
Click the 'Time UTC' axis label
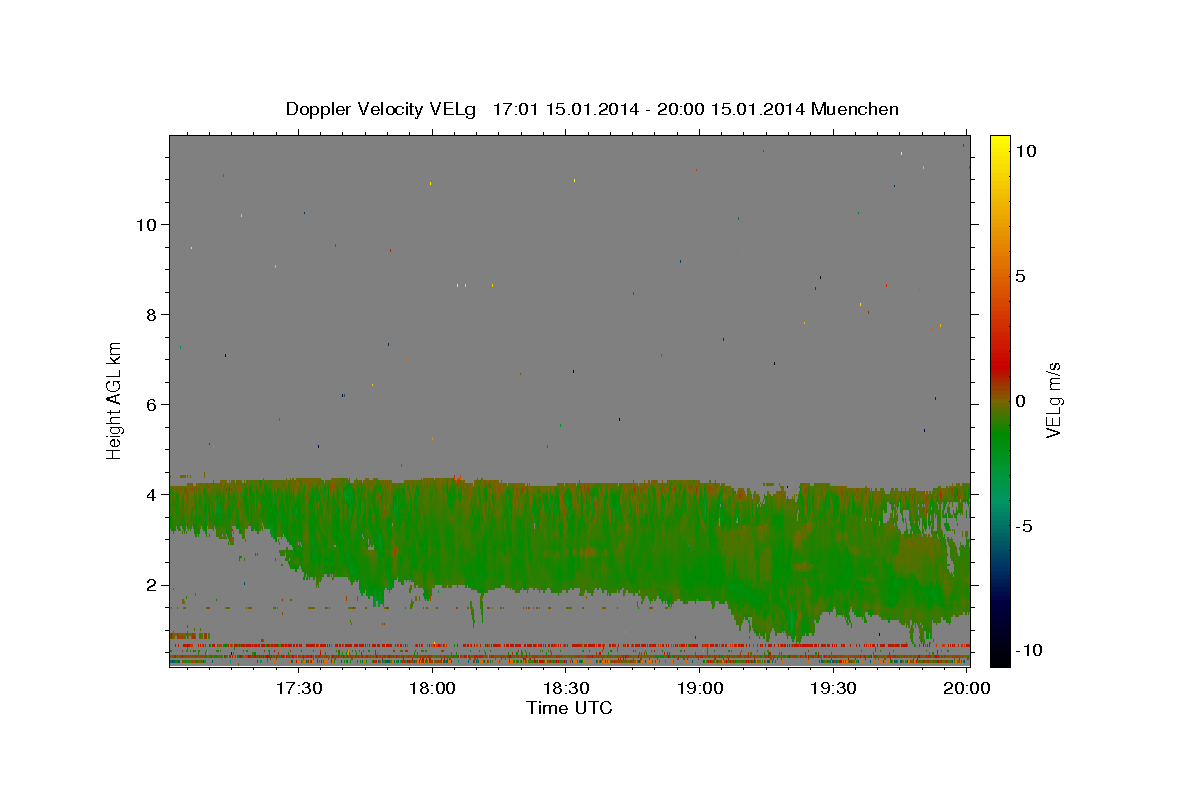pyautogui.click(x=569, y=708)
